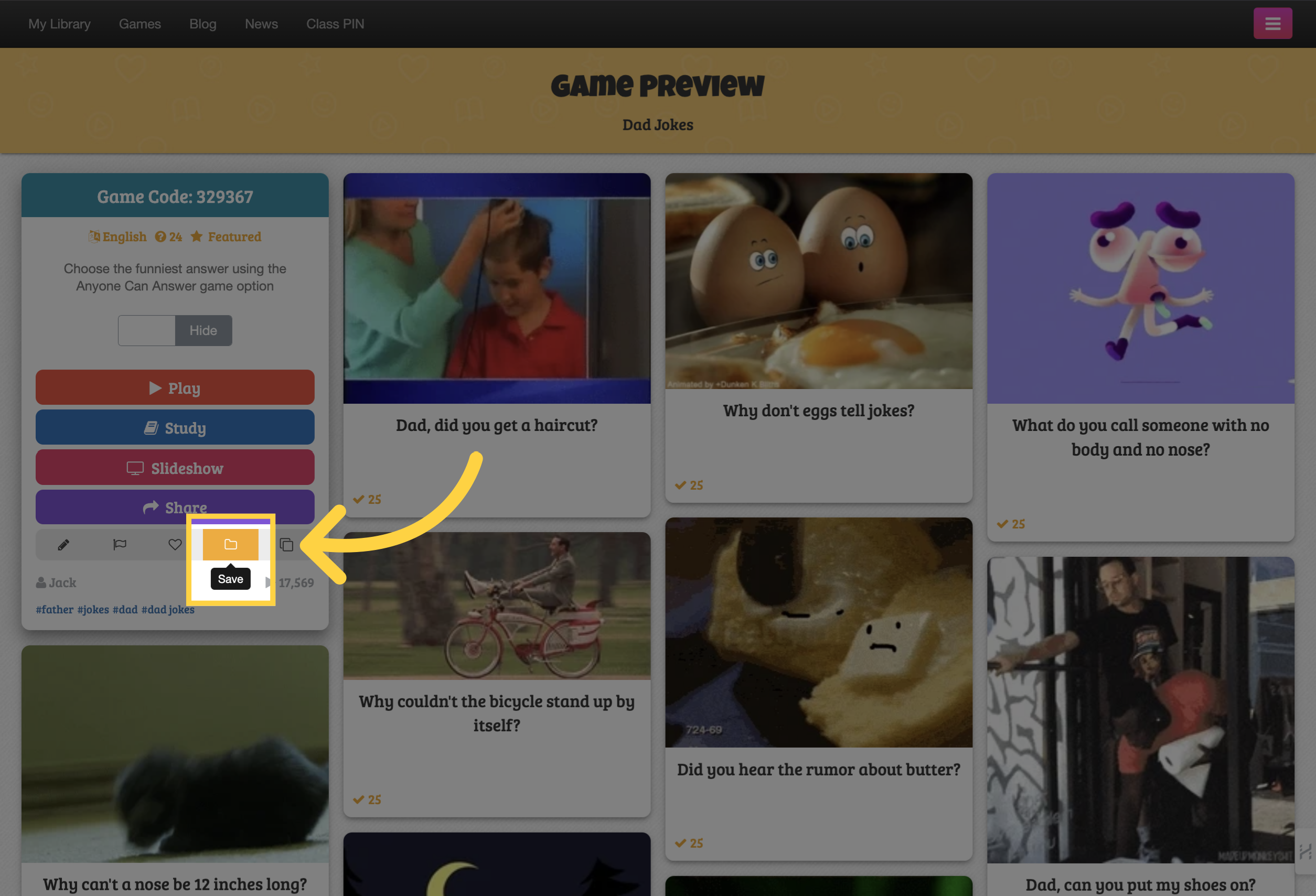The width and height of the screenshot is (1316, 896).
Task: Go to My Library
Action: (59, 24)
